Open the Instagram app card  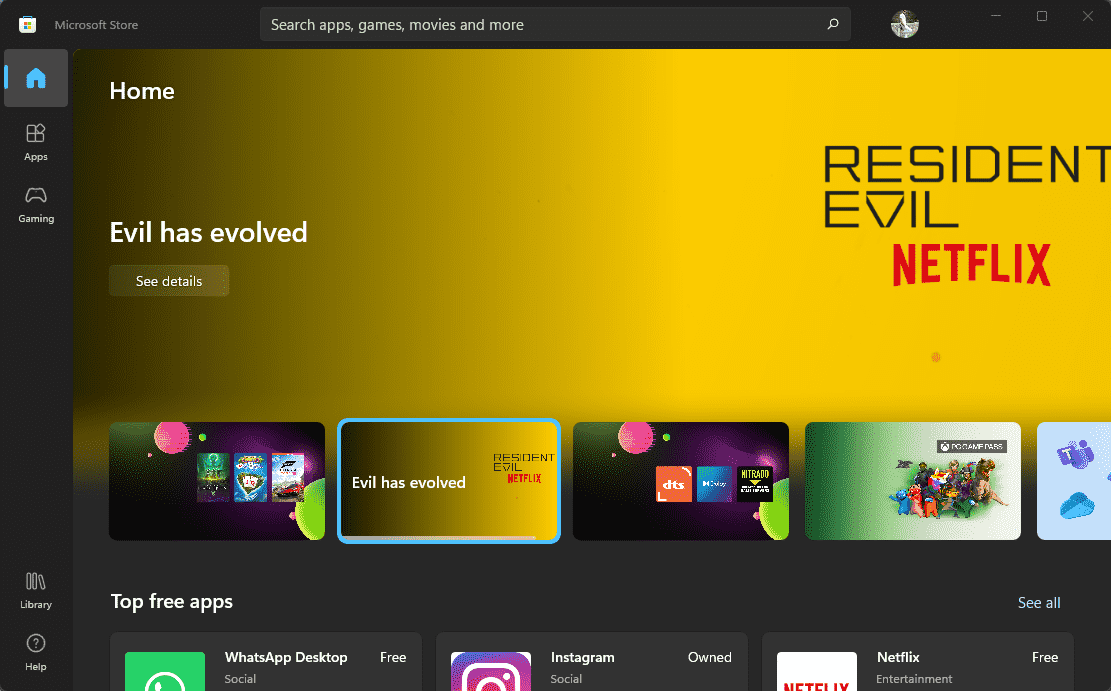point(592,662)
